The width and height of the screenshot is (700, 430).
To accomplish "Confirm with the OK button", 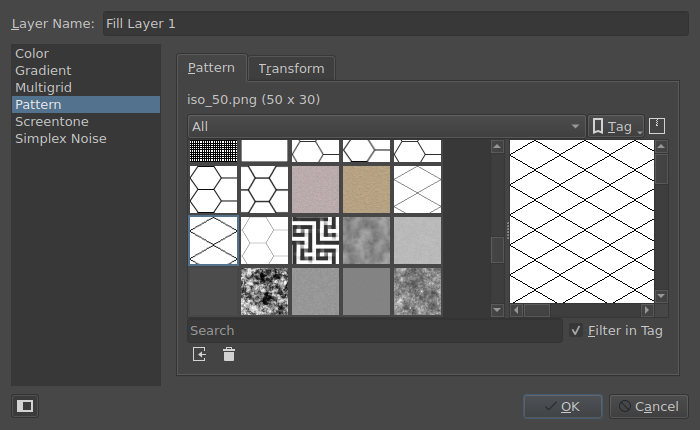I will tap(562, 406).
